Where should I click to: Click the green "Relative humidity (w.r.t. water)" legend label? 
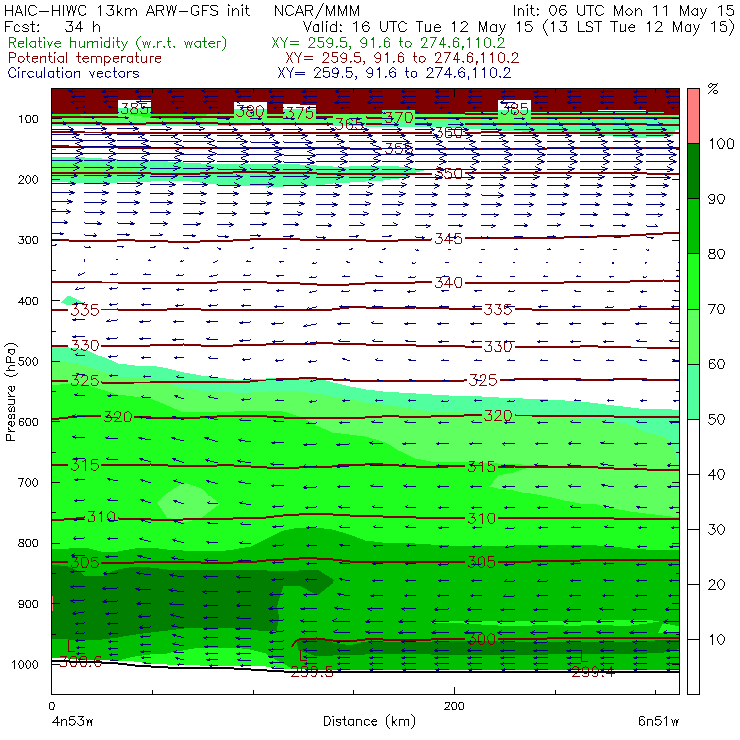pos(118,43)
